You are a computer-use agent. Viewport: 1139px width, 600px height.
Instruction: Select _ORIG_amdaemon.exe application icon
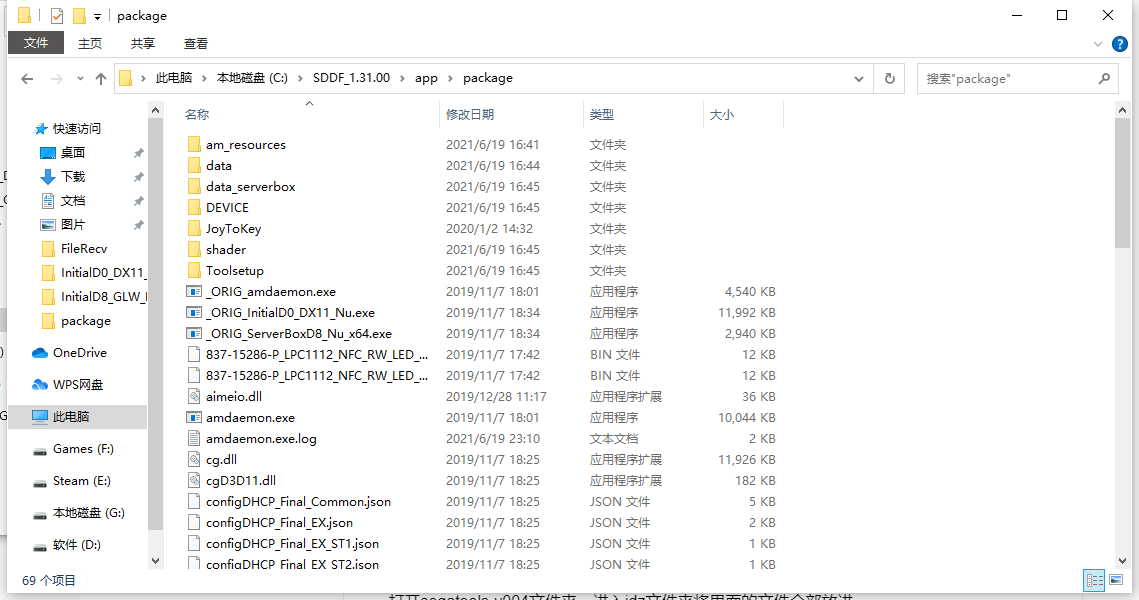coord(194,291)
